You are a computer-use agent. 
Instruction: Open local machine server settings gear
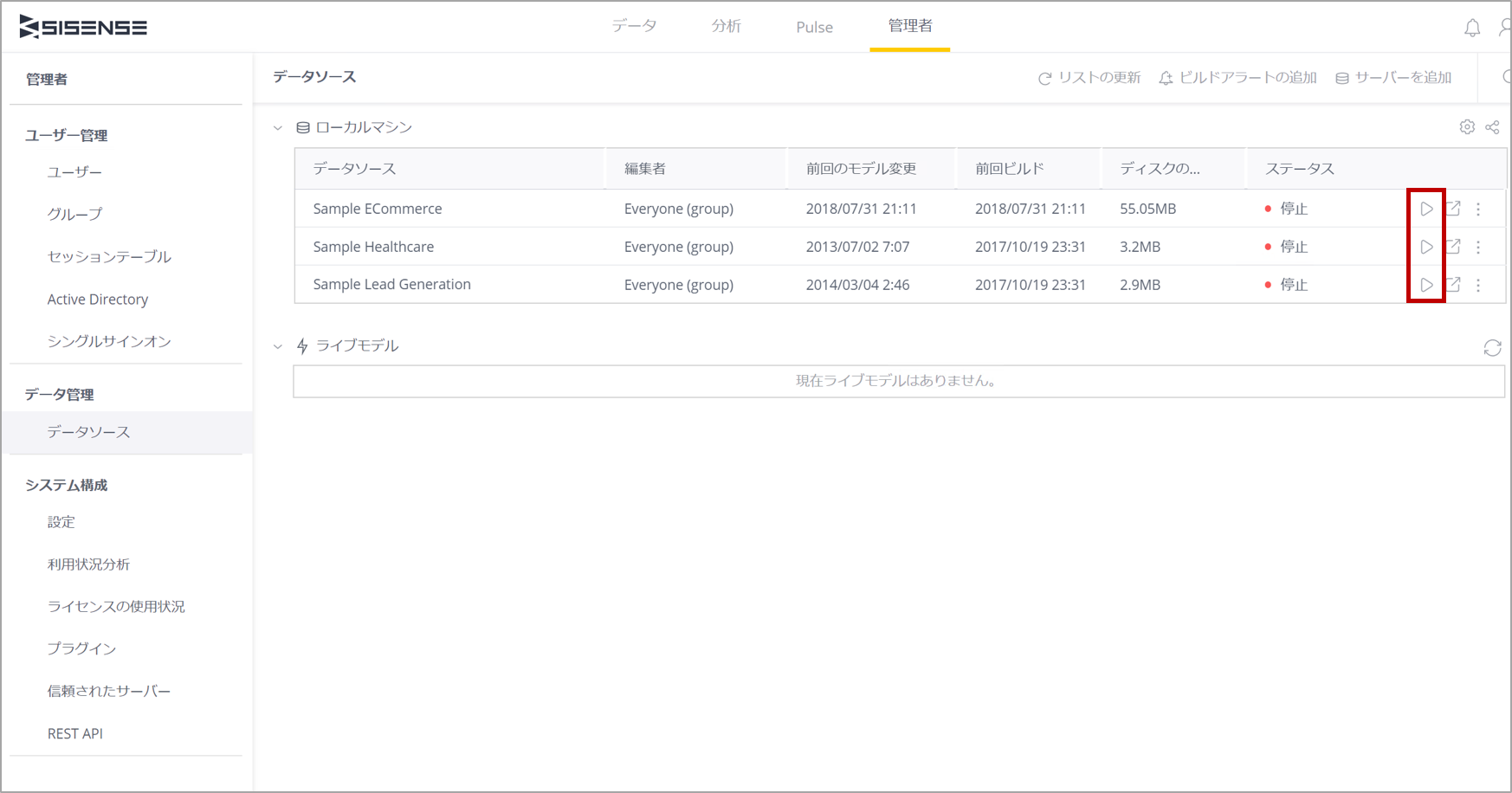coord(1467,127)
